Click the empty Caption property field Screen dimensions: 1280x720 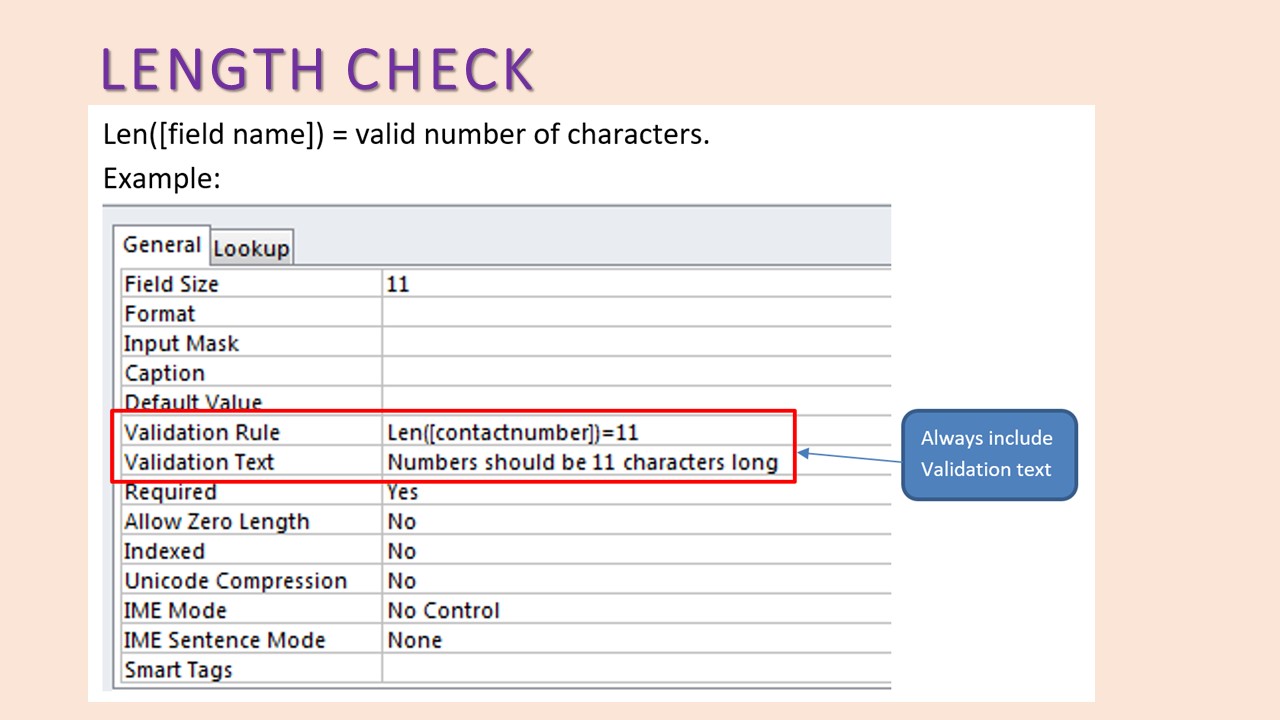point(635,373)
